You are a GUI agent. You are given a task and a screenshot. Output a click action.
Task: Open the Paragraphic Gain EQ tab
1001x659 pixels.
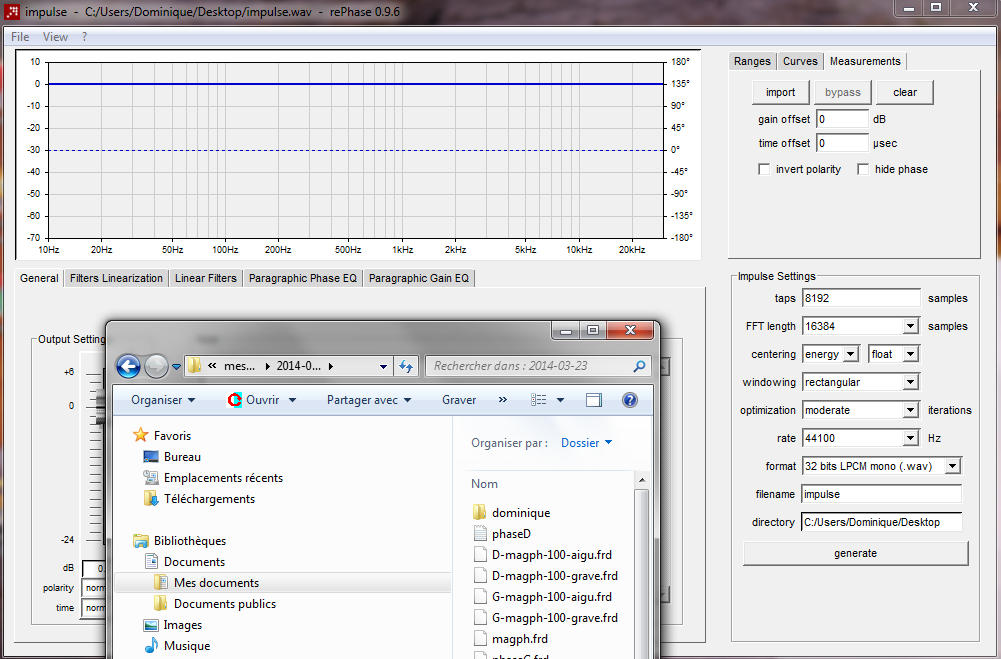[x=419, y=278]
